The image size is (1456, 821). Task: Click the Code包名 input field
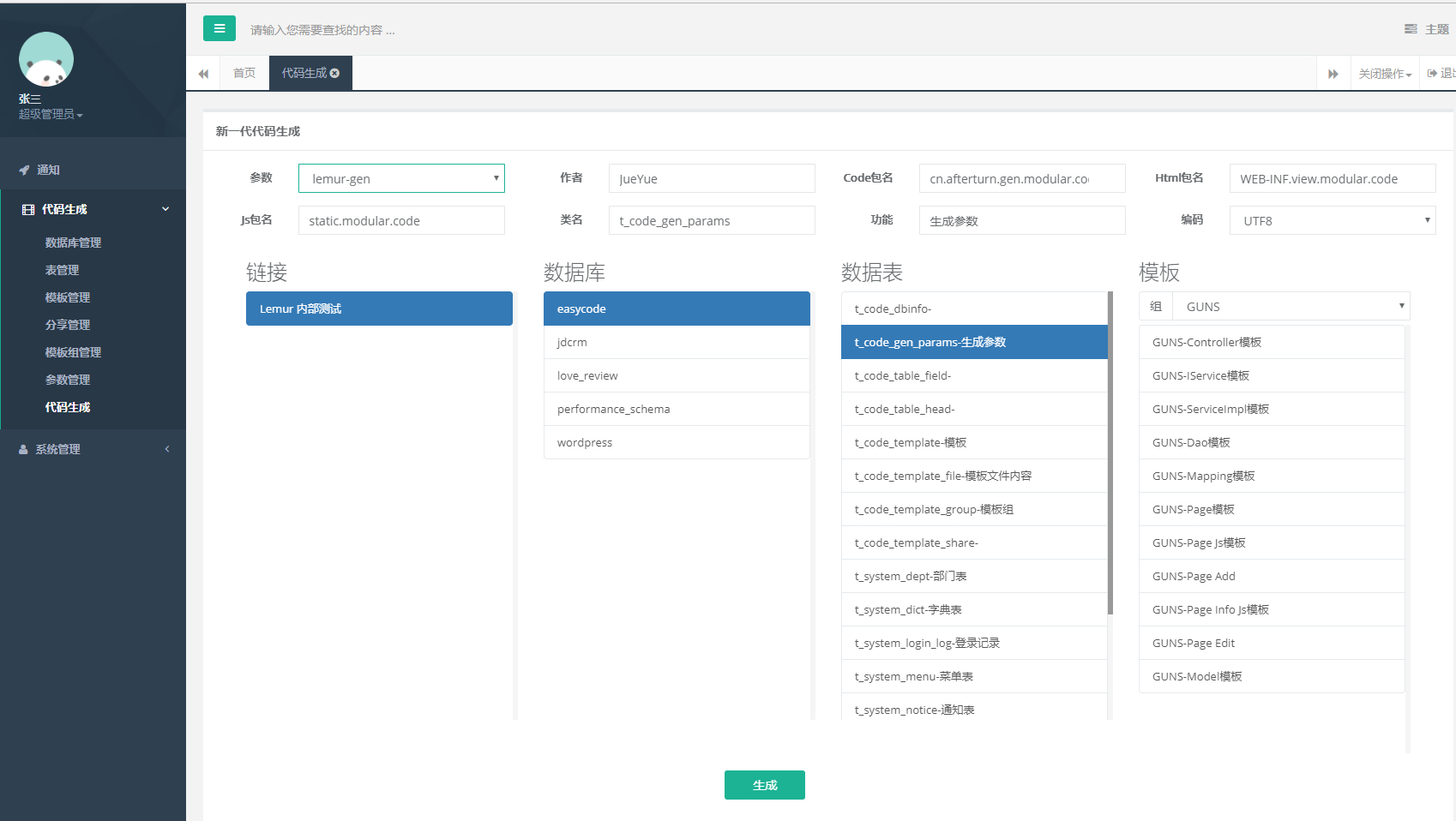coord(1022,178)
